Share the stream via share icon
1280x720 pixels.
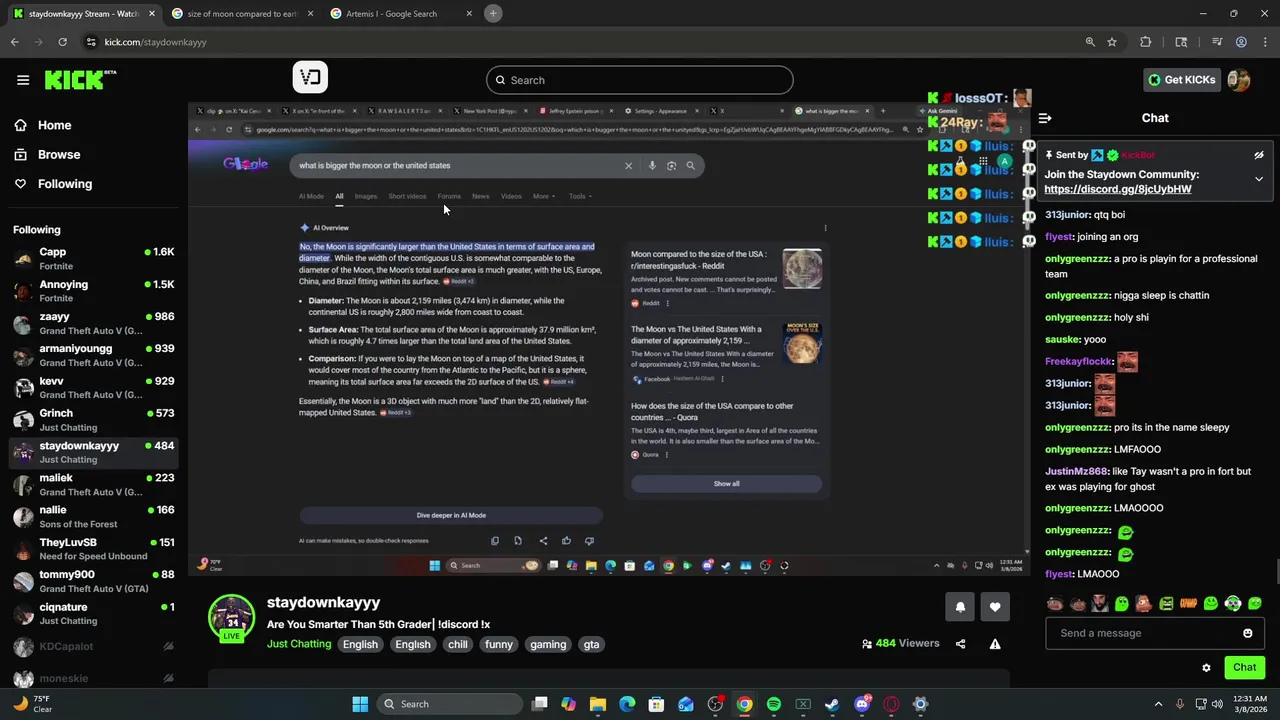point(960,644)
